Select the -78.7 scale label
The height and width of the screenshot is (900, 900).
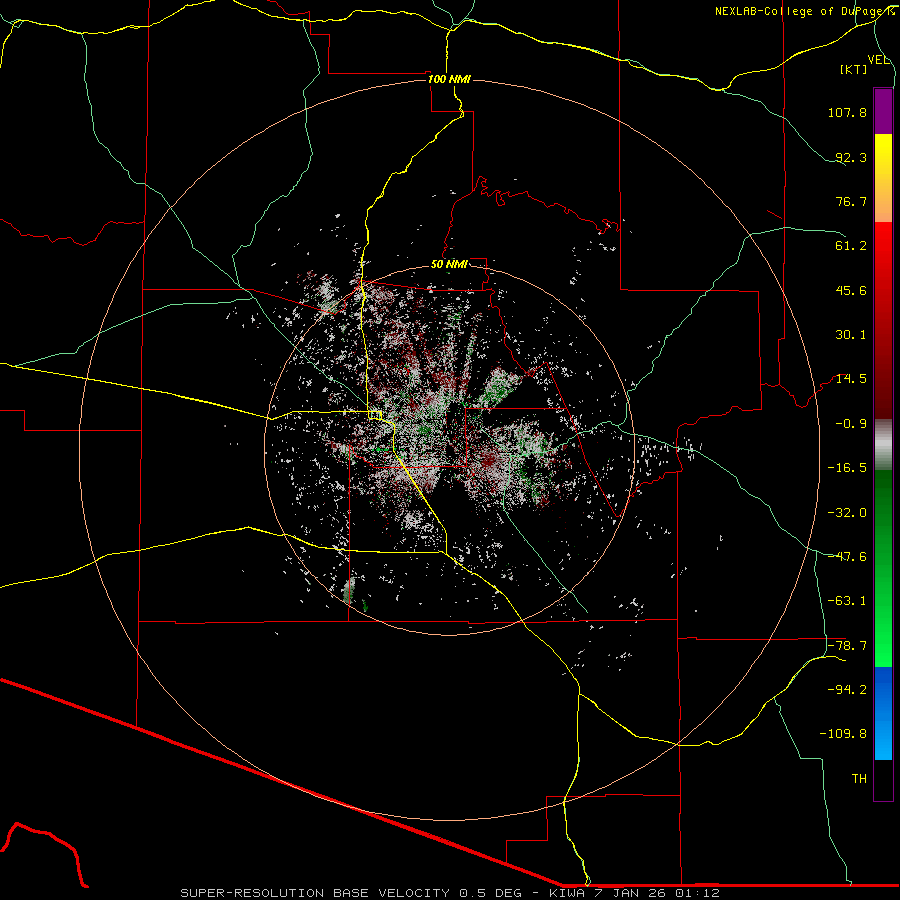tap(847, 646)
